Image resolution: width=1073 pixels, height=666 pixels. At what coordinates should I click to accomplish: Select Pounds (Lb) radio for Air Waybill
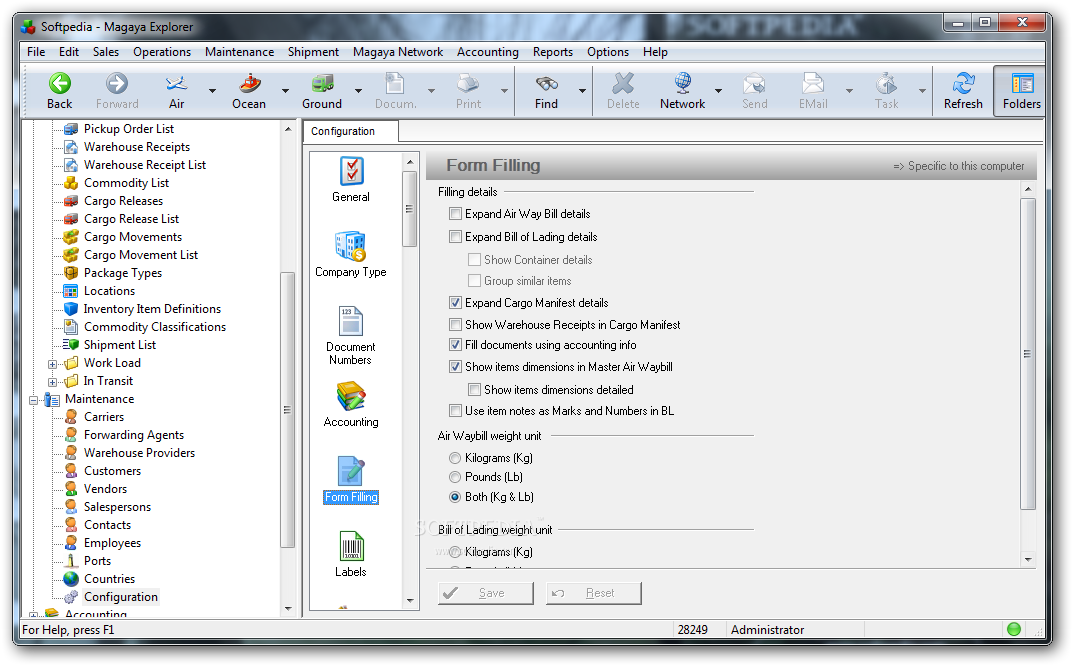[x=455, y=477]
